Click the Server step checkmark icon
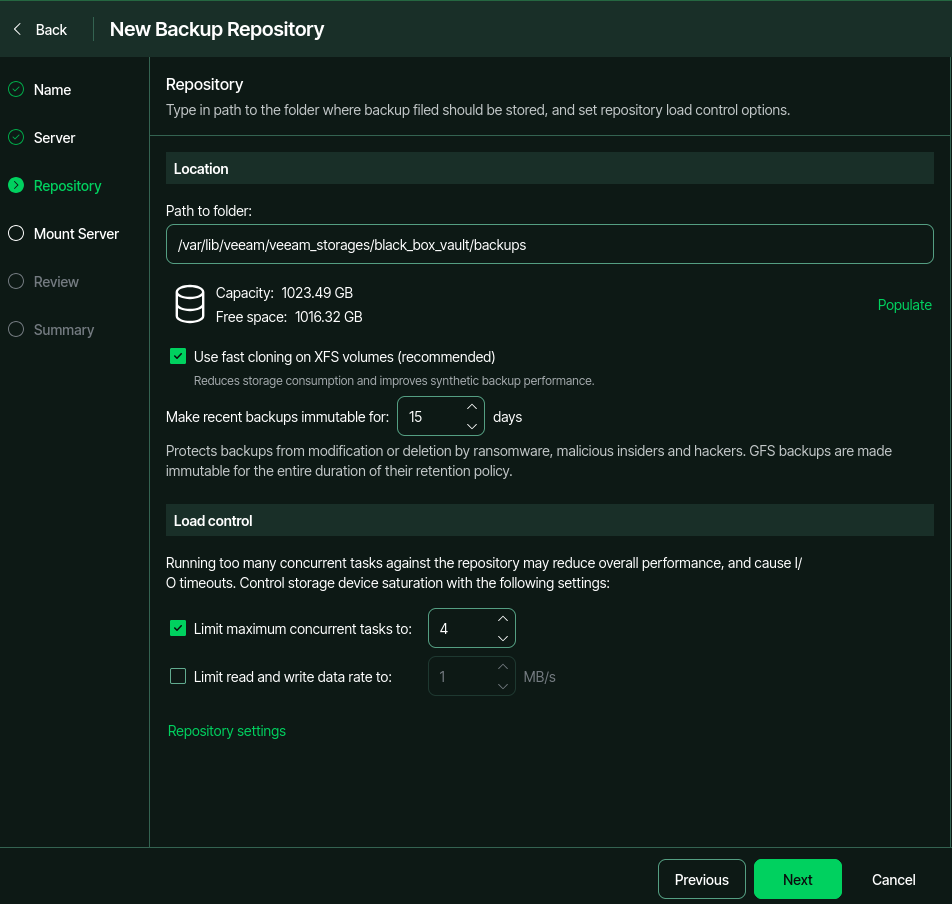Screen dimensions: 952x904 16,137
